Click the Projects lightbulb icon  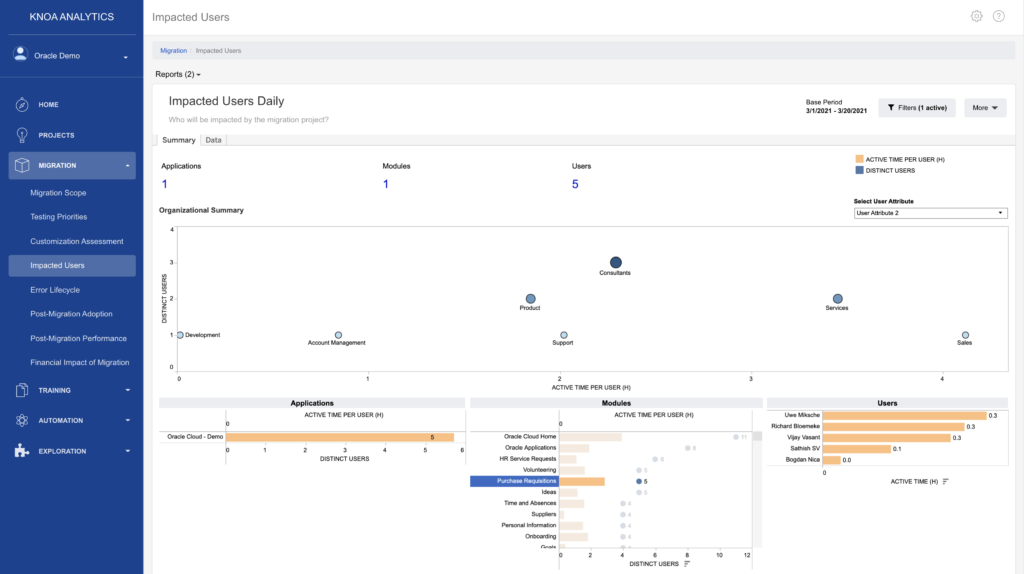click(22, 135)
